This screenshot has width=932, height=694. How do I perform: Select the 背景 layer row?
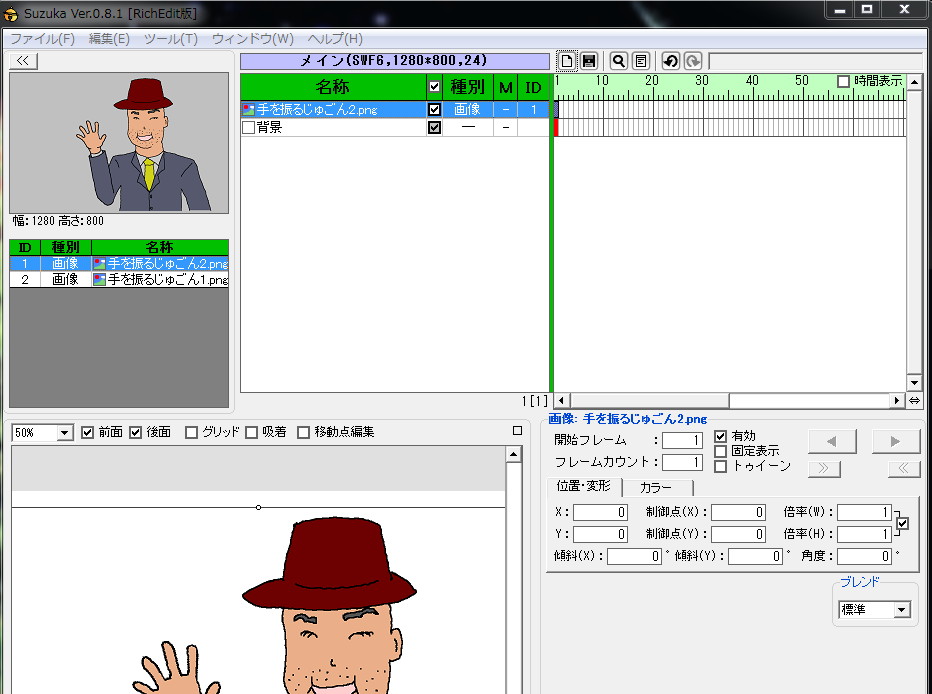(395, 127)
